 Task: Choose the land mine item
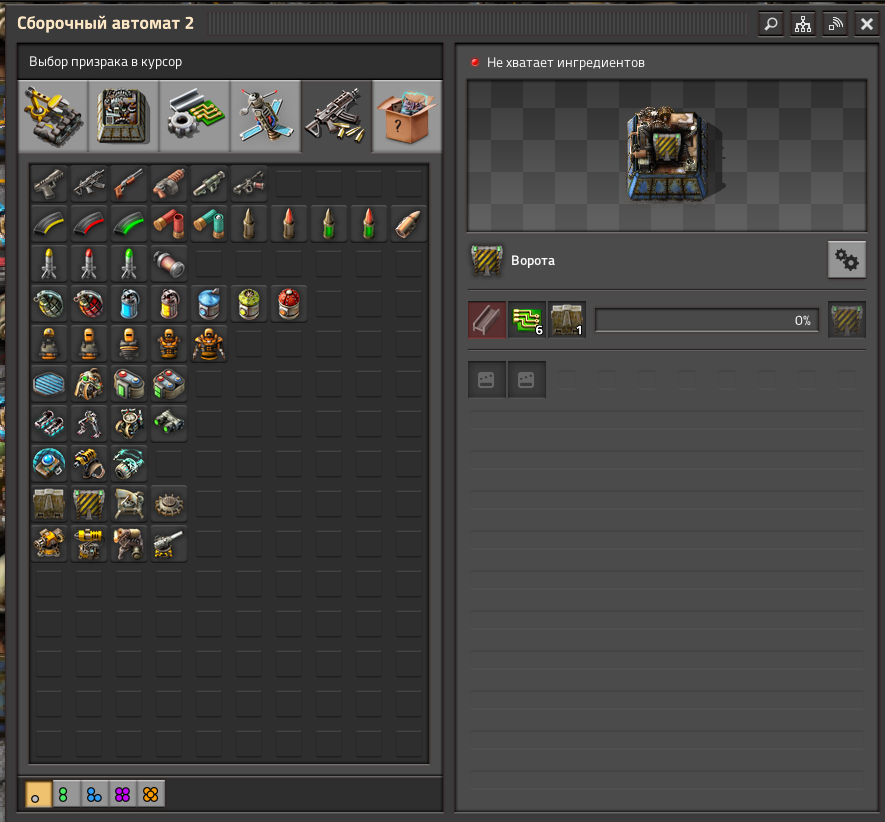[x=169, y=504]
